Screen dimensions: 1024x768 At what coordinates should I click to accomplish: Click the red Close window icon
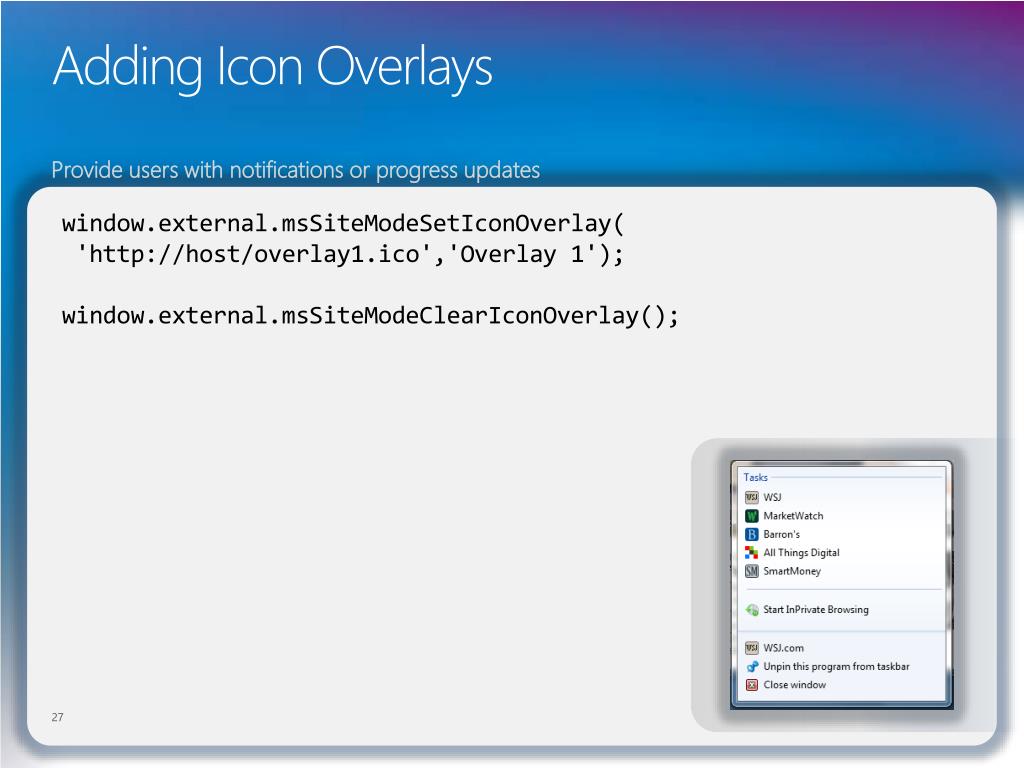(x=752, y=685)
